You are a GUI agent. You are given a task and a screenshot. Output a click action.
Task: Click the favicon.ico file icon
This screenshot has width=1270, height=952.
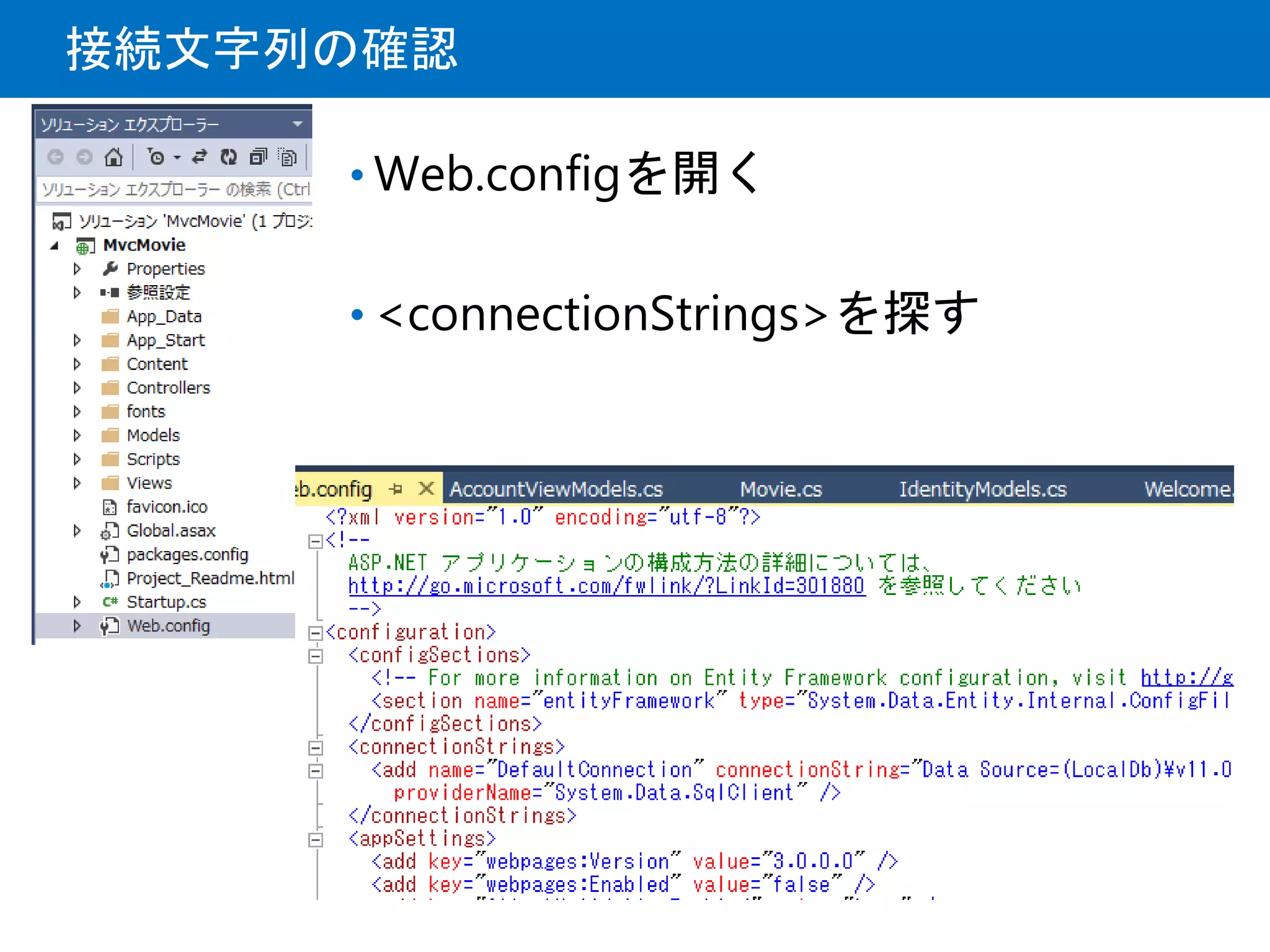click(x=110, y=508)
